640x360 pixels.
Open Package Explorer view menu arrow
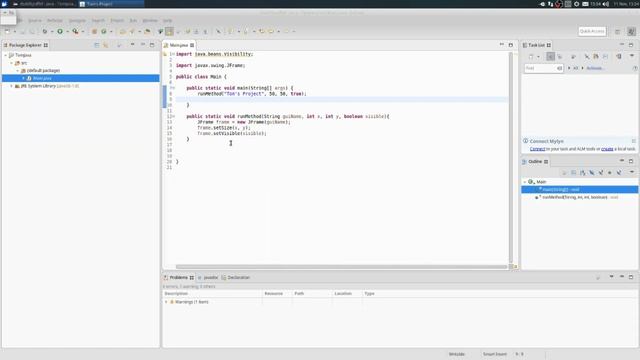(132, 44)
